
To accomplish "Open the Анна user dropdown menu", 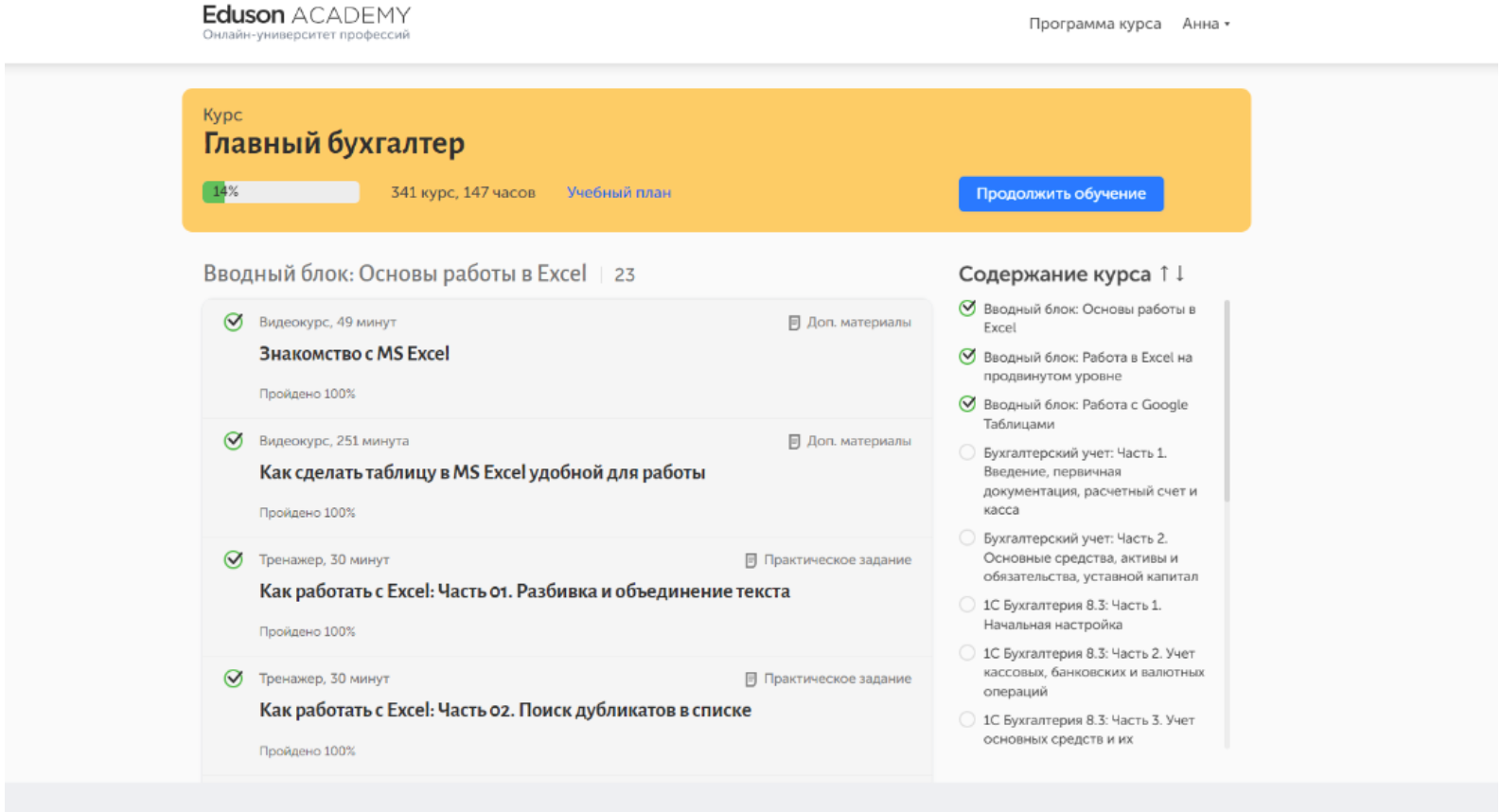I will pyautogui.click(x=1206, y=24).
